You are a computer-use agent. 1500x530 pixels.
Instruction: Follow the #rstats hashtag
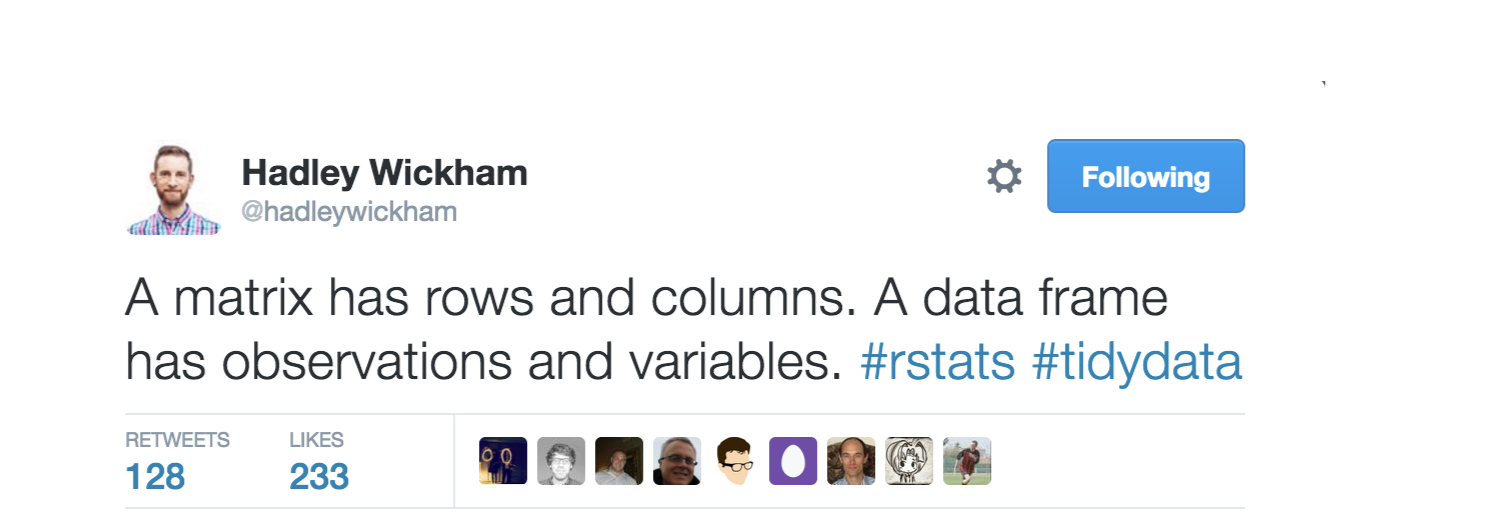938,363
